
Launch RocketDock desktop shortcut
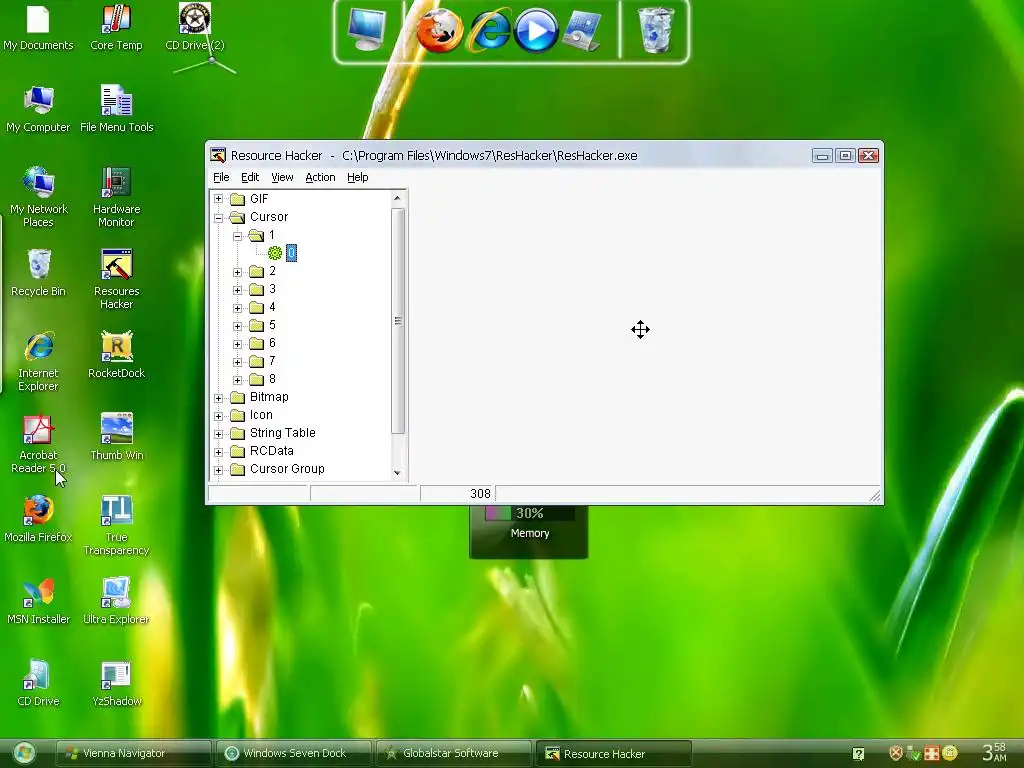pyautogui.click(x=116, y=356)
